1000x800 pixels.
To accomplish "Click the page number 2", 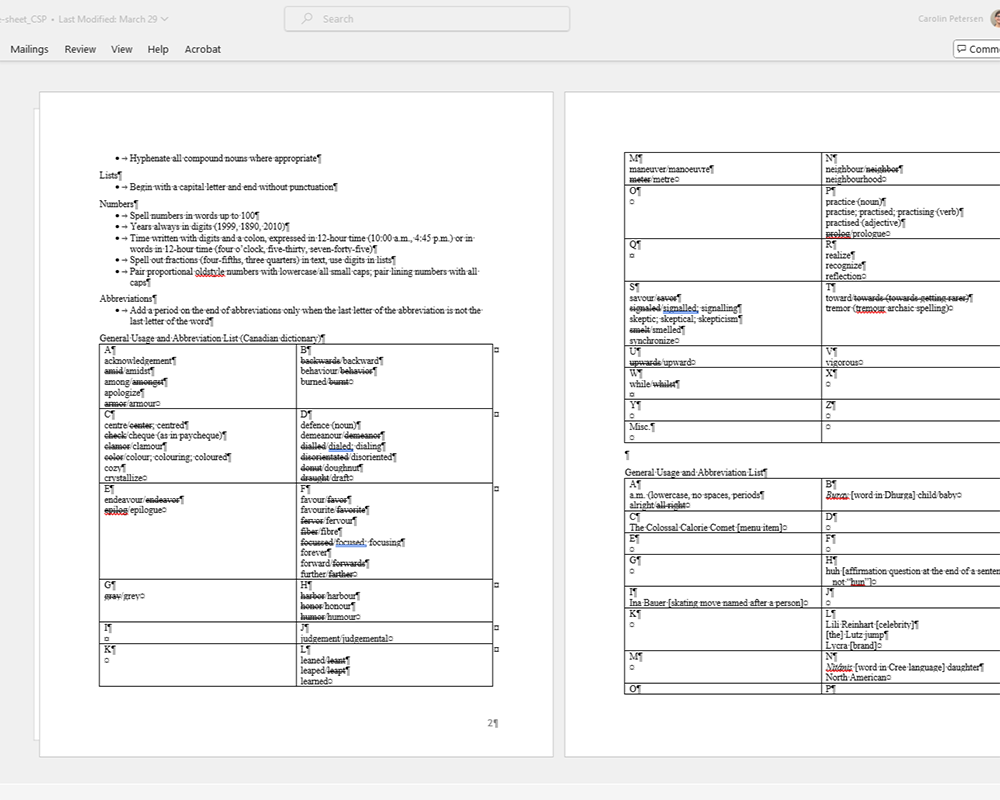I will [x=490, y=723].
